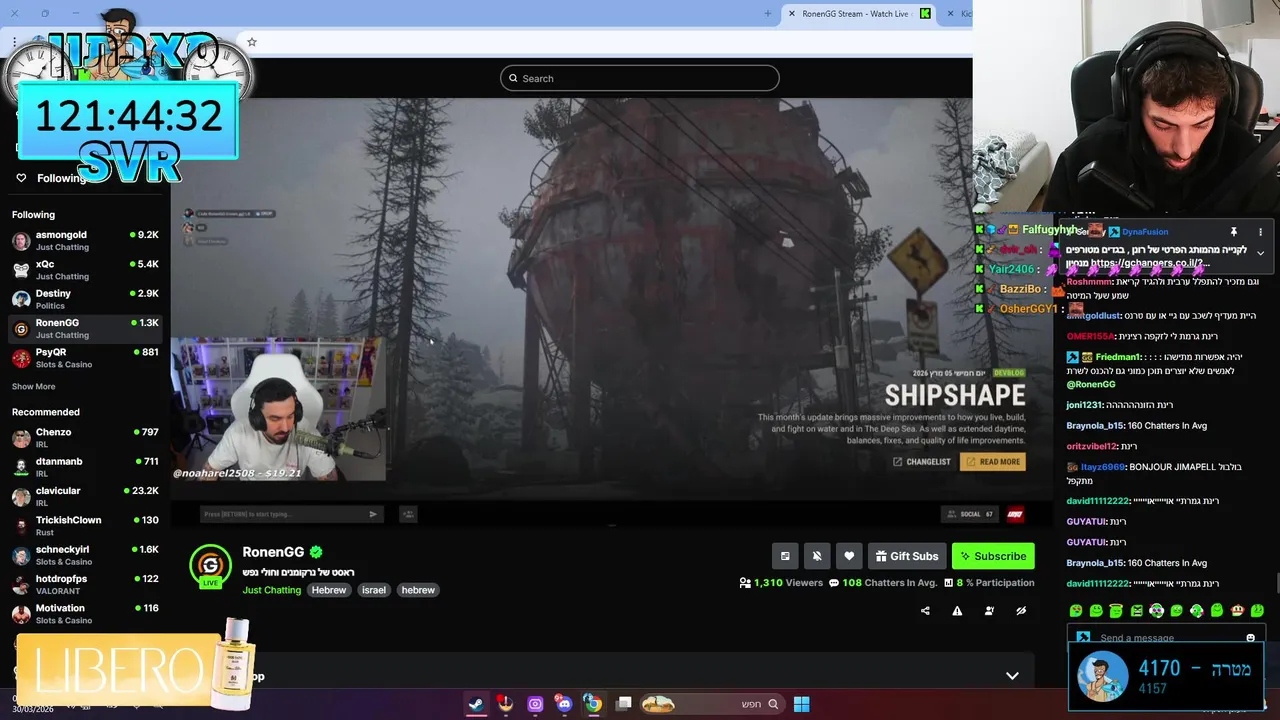Open hotdropfps VALORANT channel
Screen dimensions: 1280x720
pos(85,584)
